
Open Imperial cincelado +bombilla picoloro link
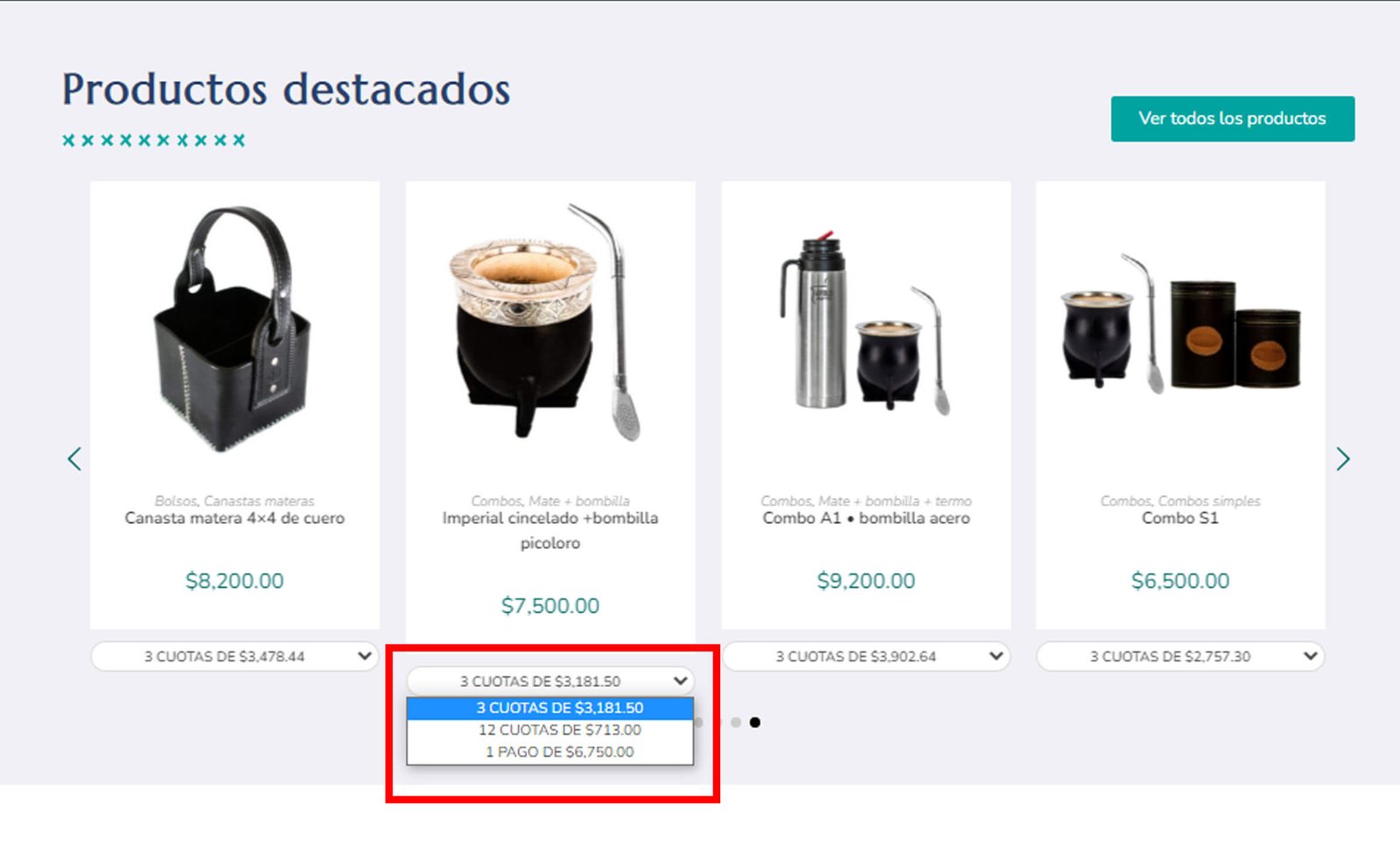550,530
